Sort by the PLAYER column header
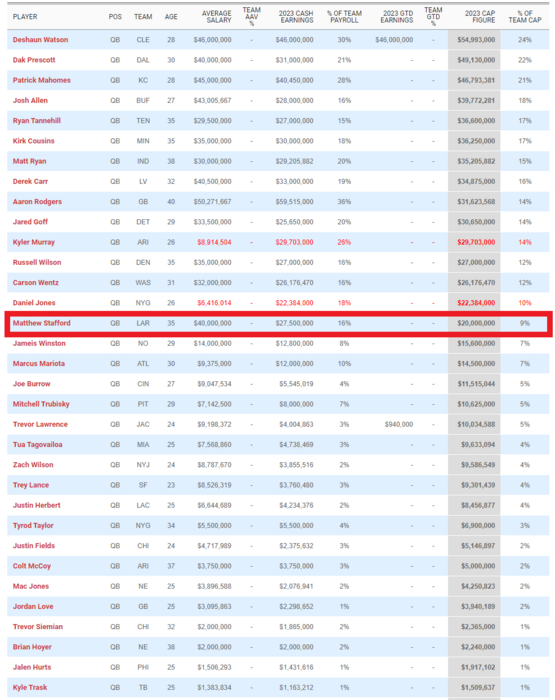555x700 pixels. click(25, 17)
